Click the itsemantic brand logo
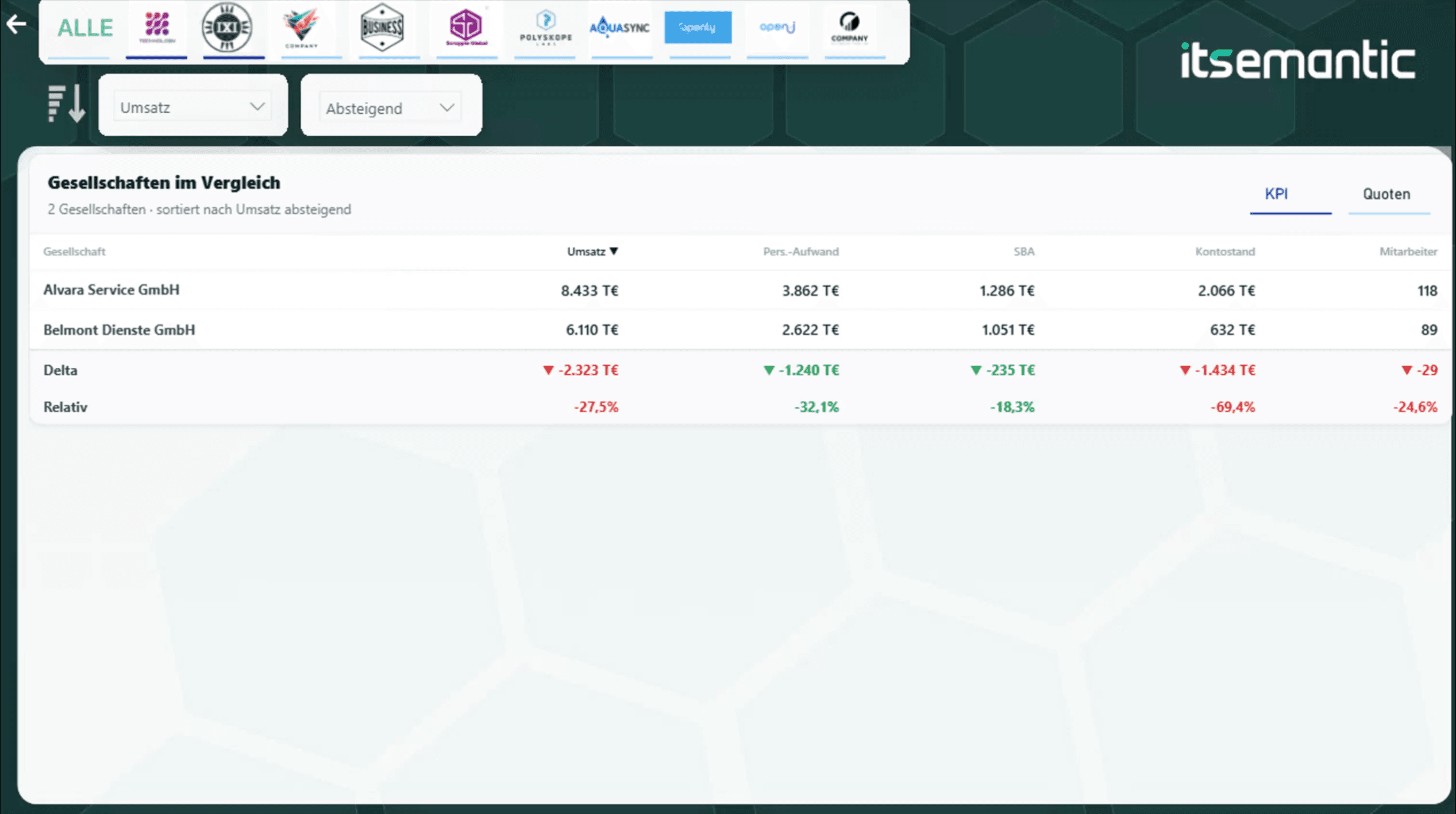 tap(1297, 59)
